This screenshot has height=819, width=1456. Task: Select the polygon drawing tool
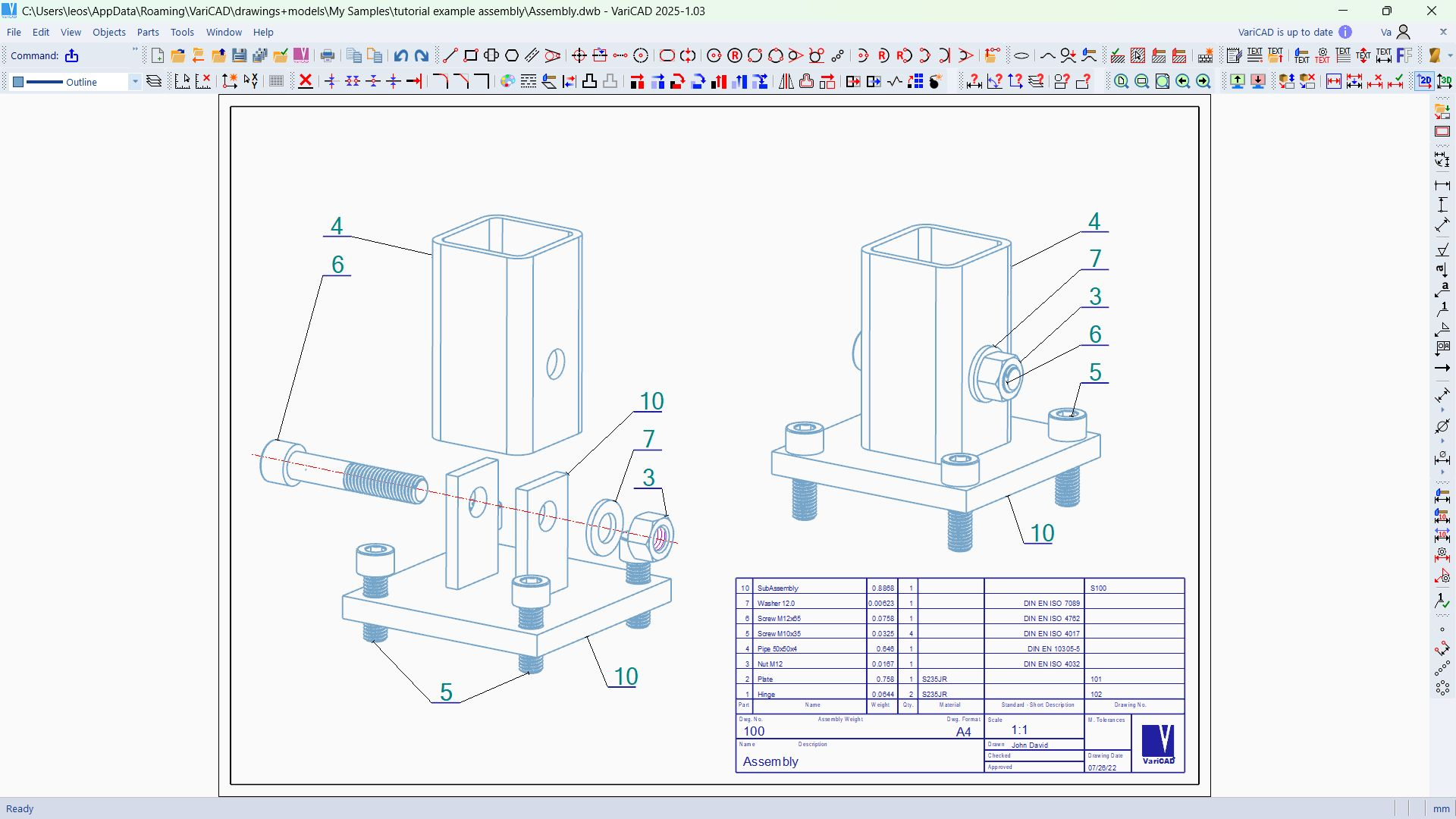point(512,55)
